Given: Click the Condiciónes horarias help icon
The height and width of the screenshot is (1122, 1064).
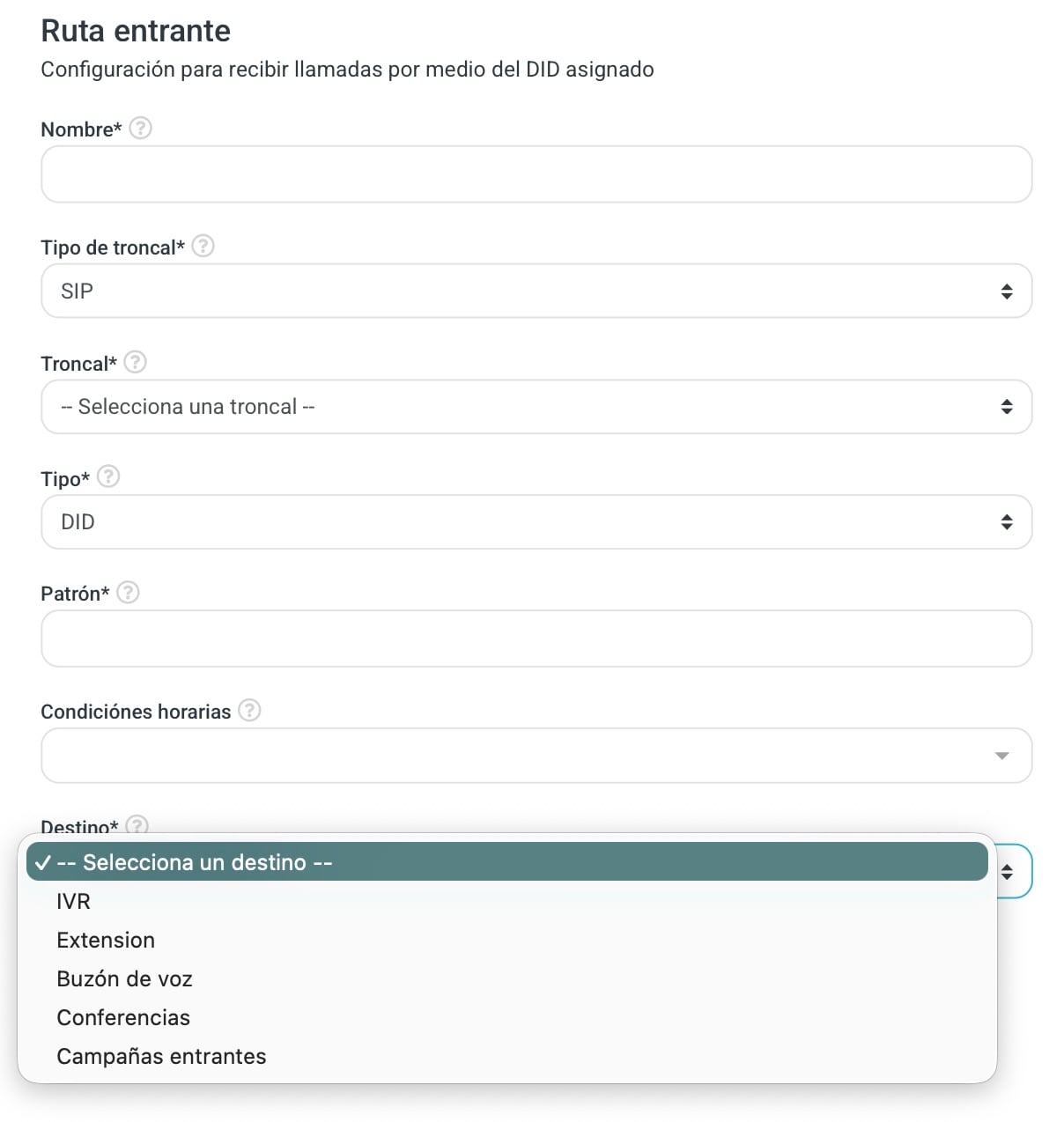Looking at the screenshot, I should tap(249, 710).
